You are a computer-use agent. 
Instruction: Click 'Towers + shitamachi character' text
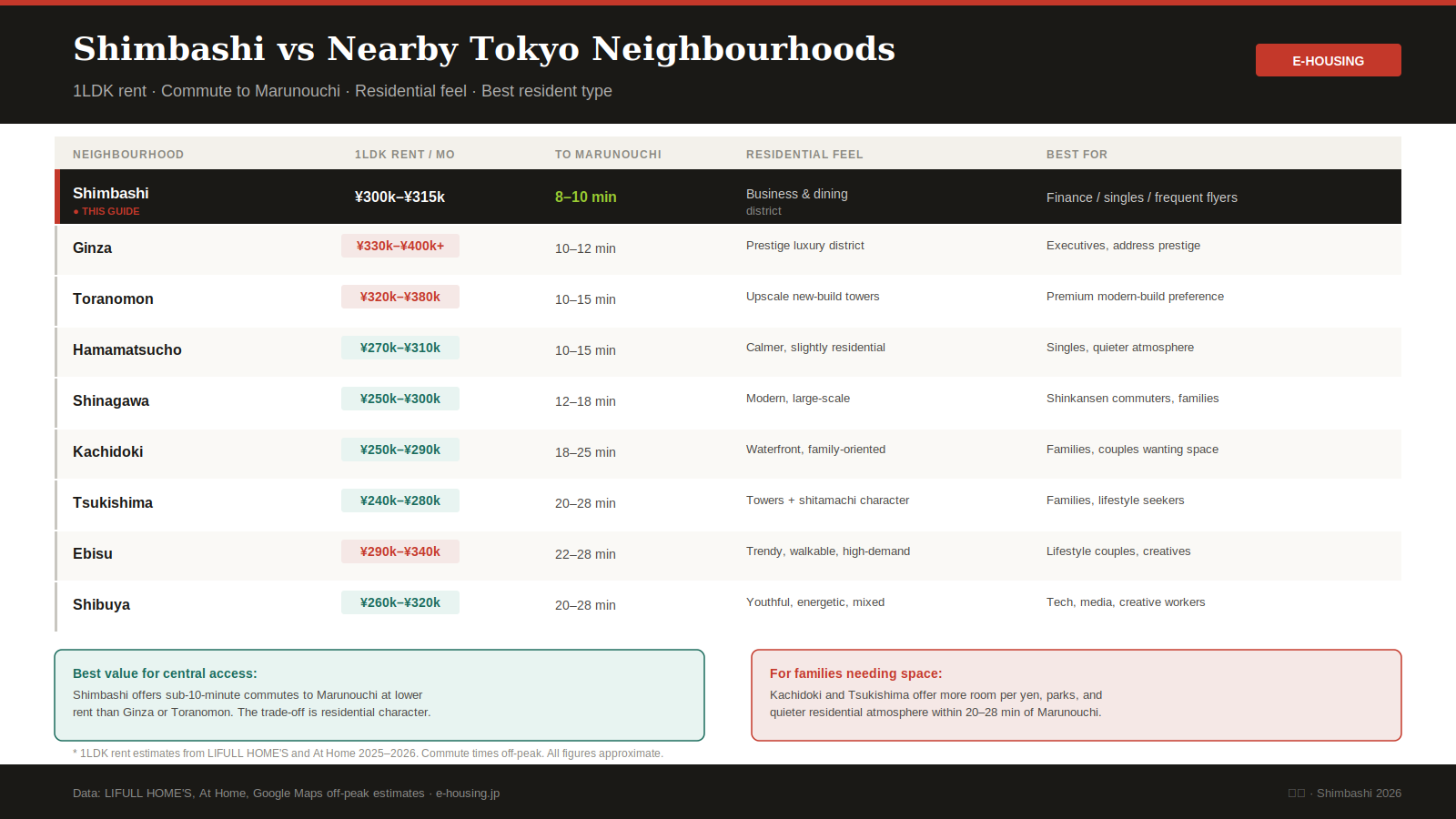point(827,500)
